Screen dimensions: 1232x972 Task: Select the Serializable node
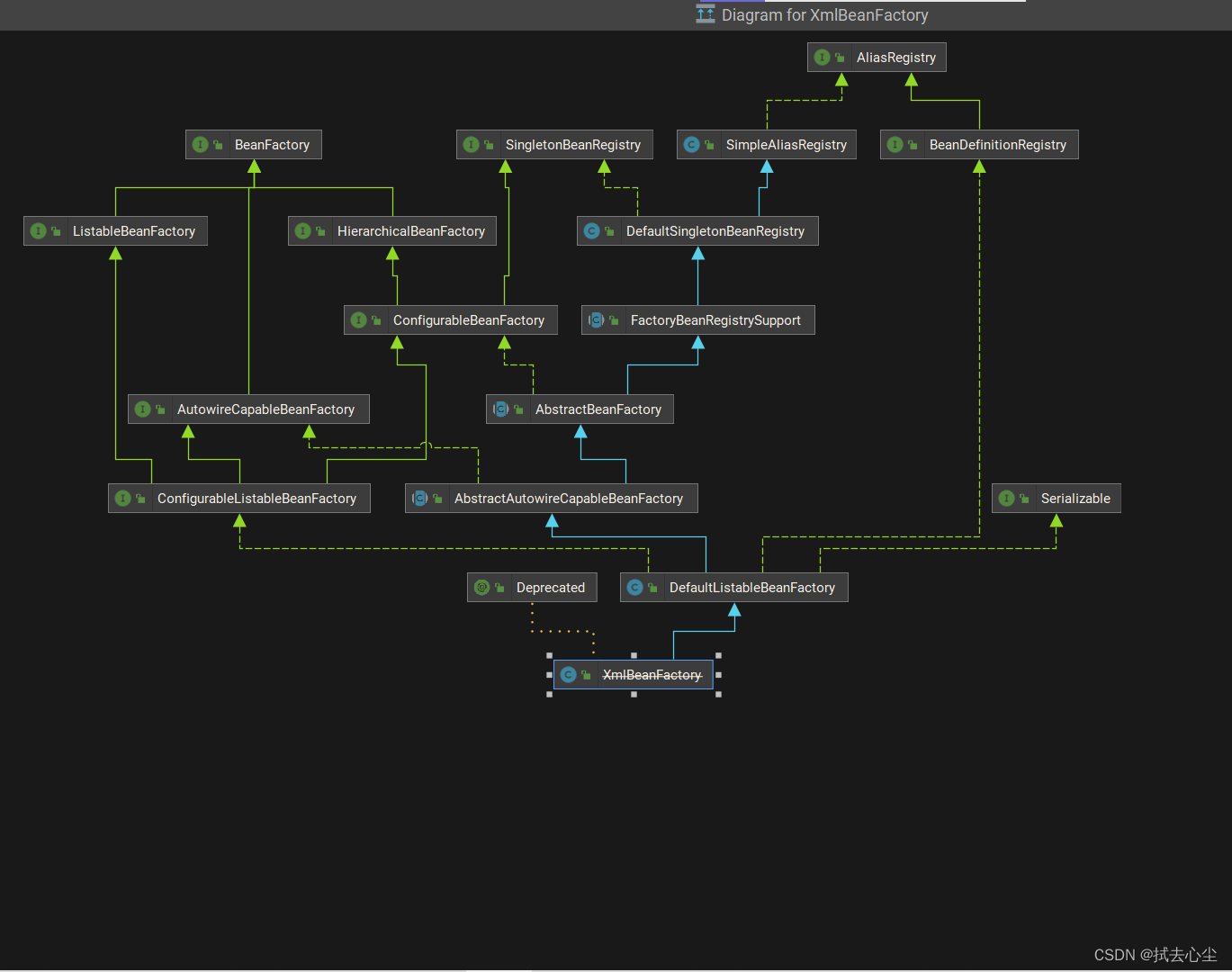coord(1057,499)
